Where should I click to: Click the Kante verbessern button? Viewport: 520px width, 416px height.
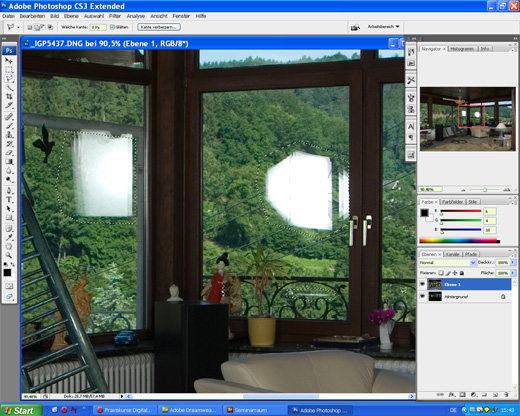159,27
